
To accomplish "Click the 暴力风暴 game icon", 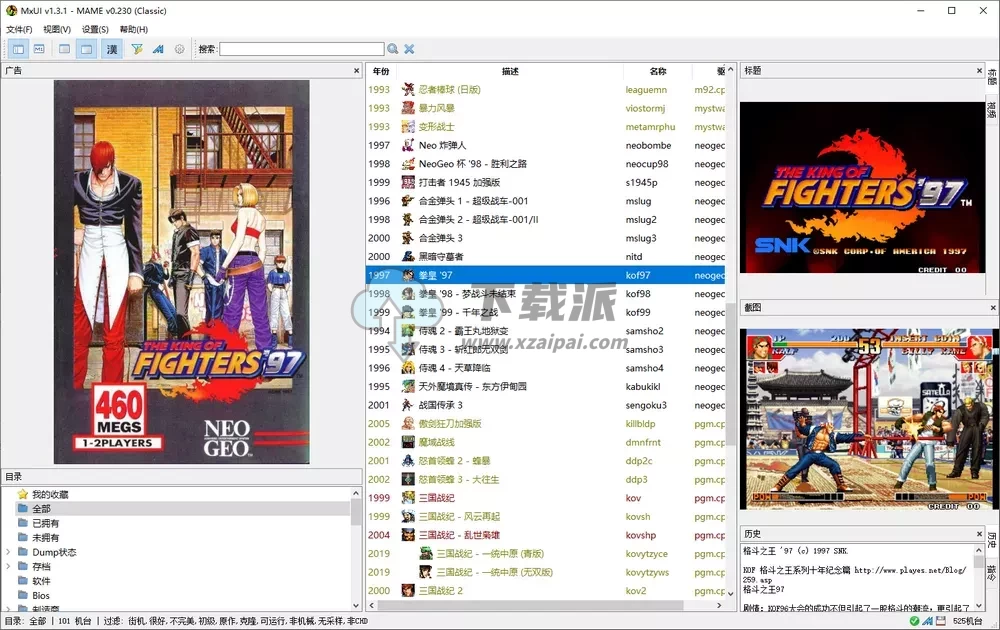I will coord(408,108).
